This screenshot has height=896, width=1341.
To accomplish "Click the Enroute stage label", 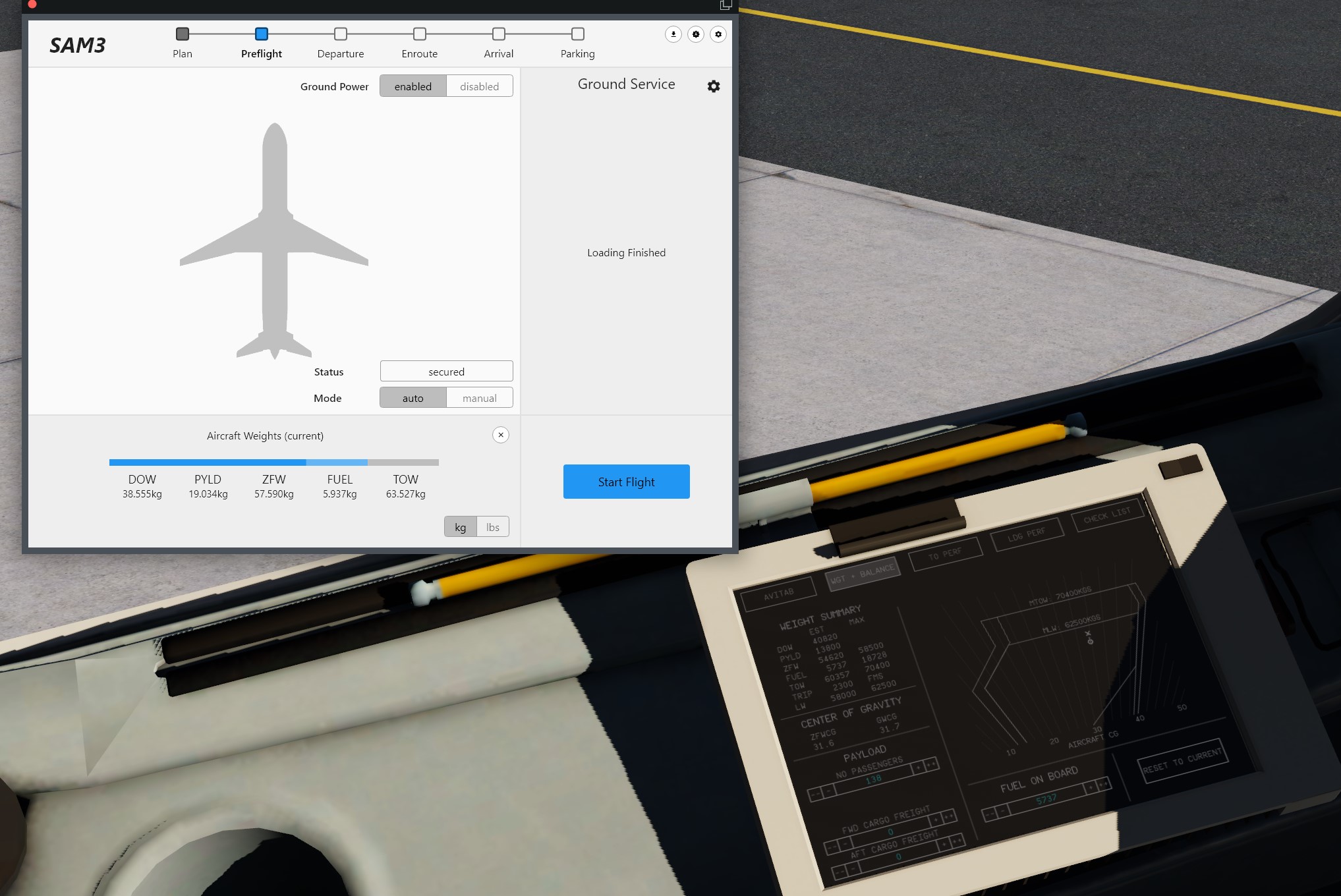I will [420, 54].
